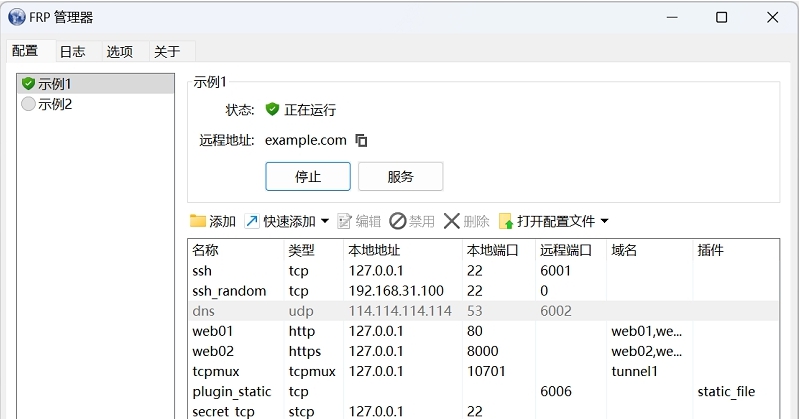Select 示例2 in the config list
This screenshot has width=802, height=419.
96,104
